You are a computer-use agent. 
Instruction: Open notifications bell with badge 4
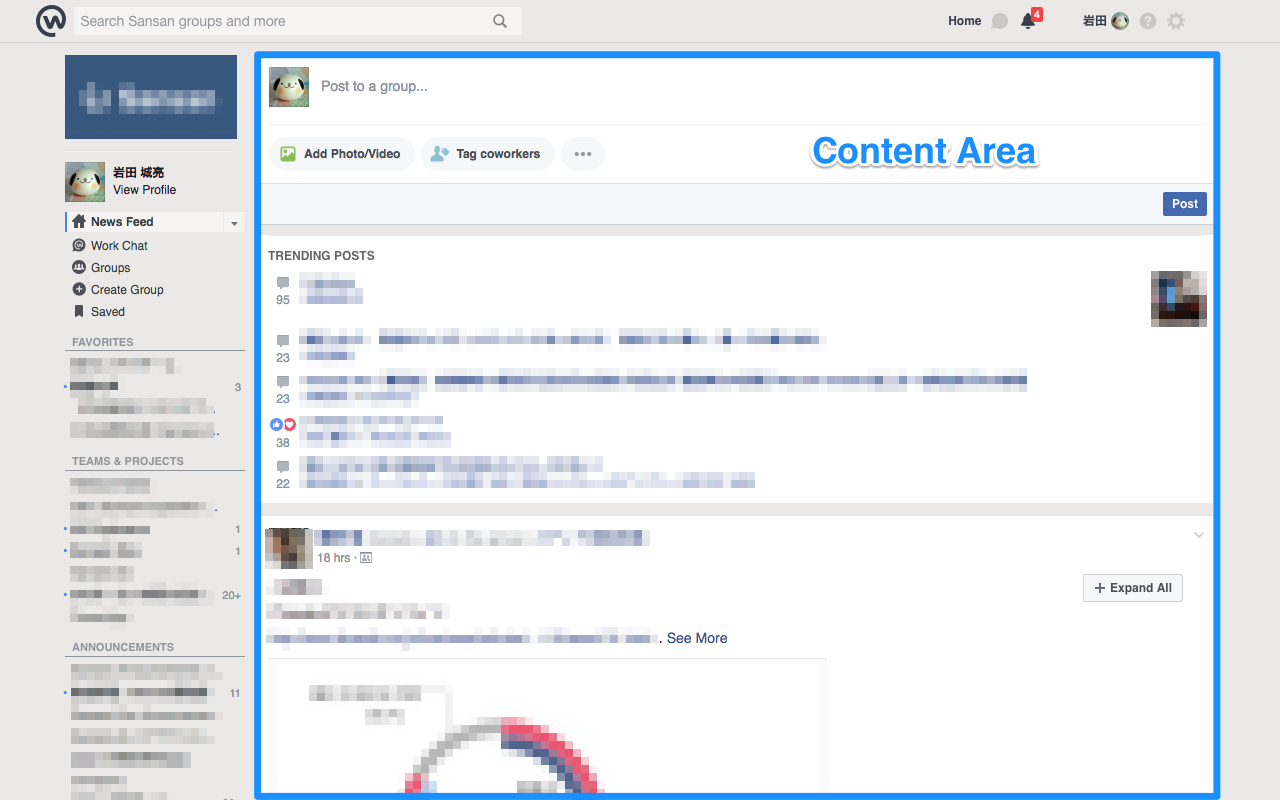click(1029, 20)
